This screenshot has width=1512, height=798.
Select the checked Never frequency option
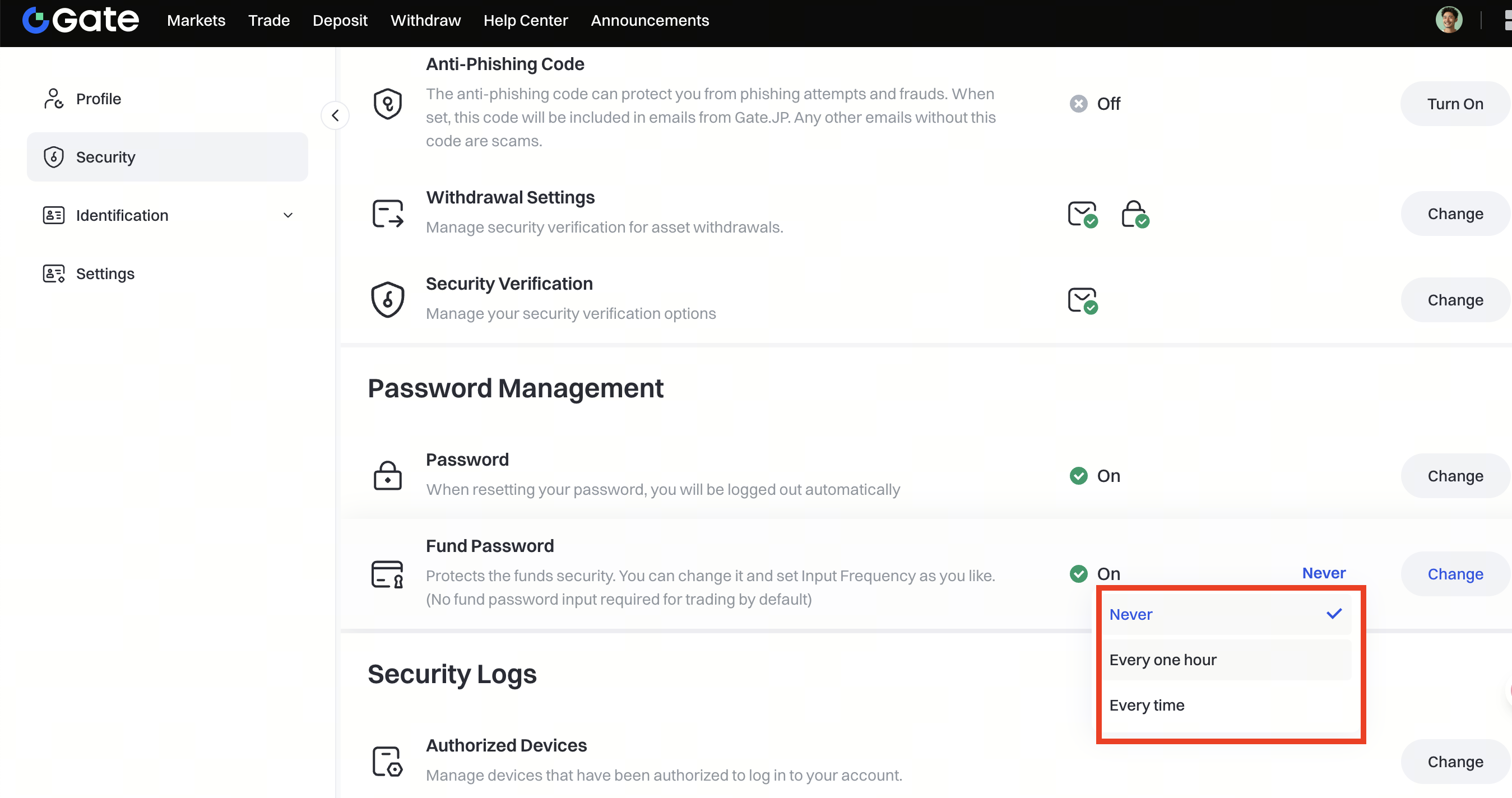[x=1226, y=614]
